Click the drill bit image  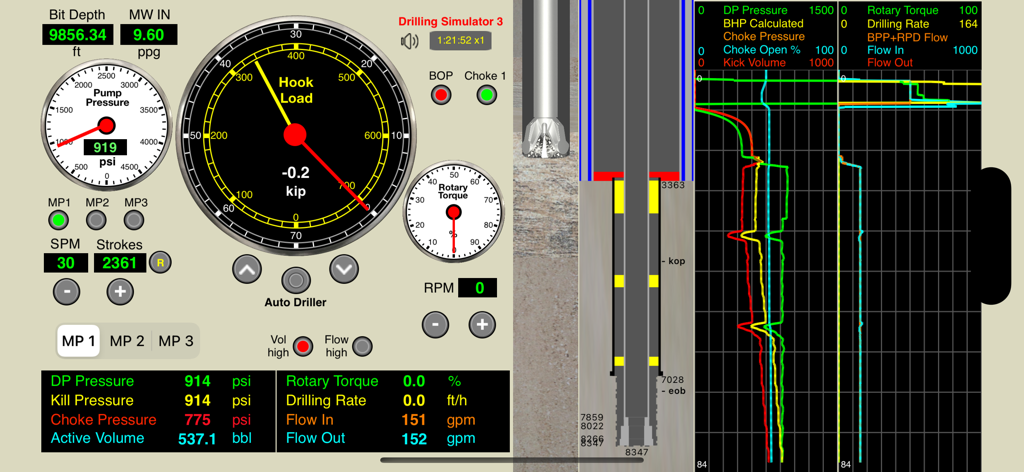pos(545,139)
